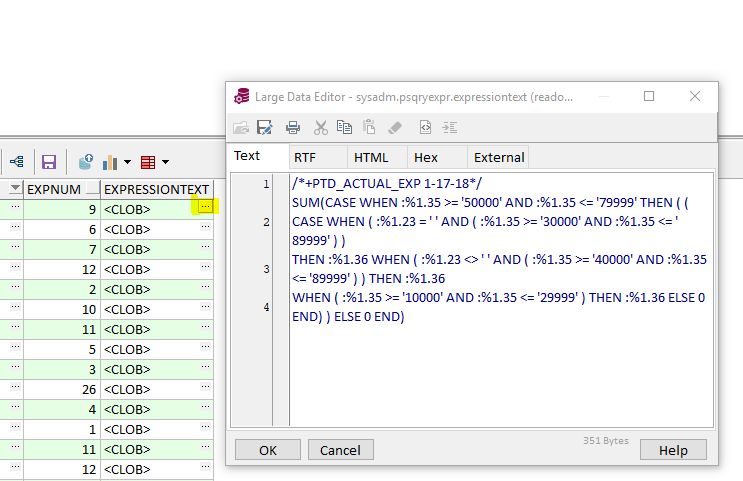Screen dimensions: 743x481
Task: Sort by the EXPRESSIONTEXT column header
Action: point(157,190)
